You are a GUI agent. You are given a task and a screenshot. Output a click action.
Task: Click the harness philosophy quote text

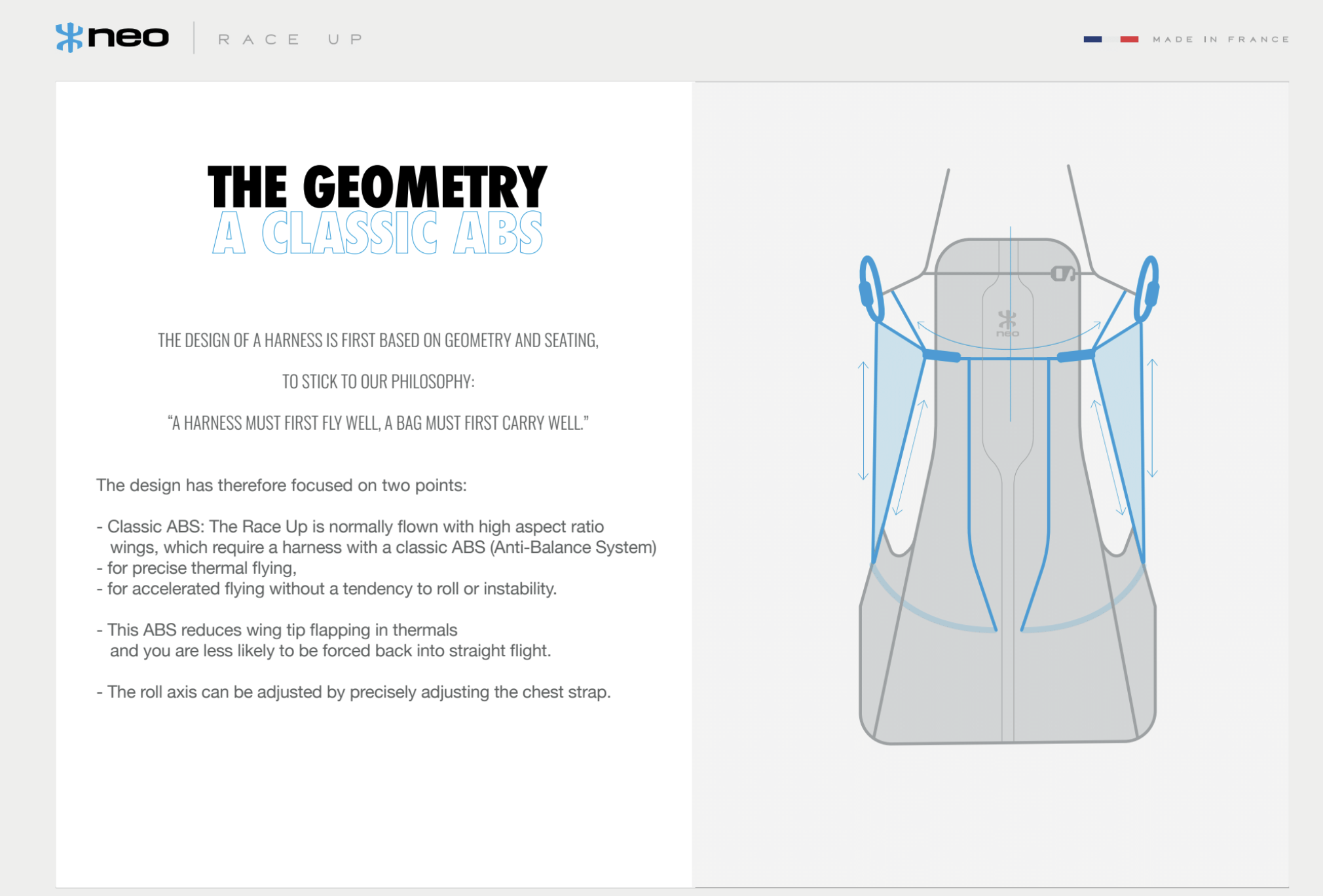coord(378,423)
